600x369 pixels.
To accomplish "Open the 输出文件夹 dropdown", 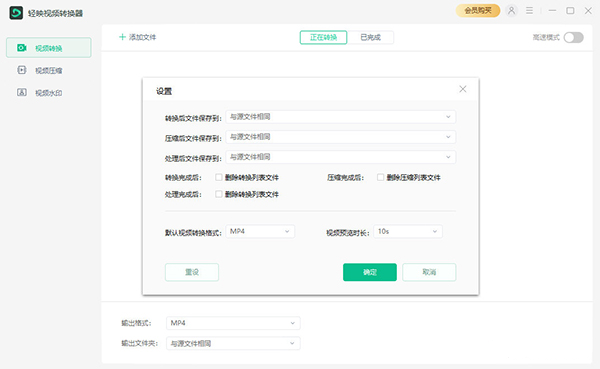I will (233, 343).
